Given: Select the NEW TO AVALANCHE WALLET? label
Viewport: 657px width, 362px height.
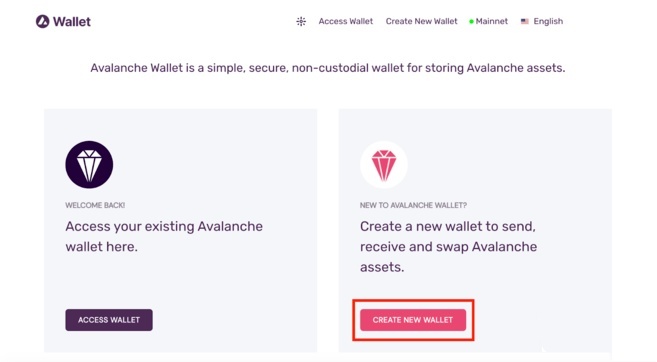Looking at the screenshot, I should coord(413,205).
